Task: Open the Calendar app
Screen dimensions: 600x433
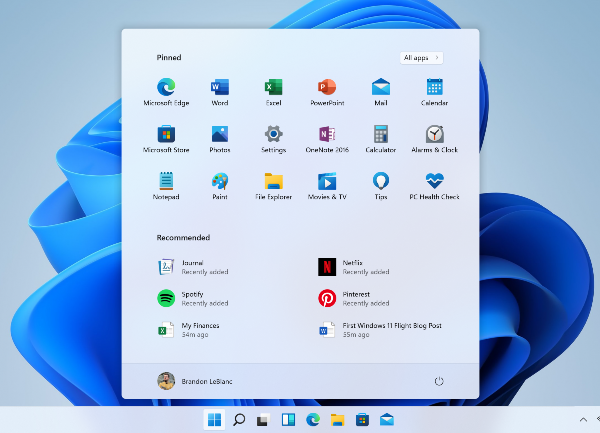Action: click(434, 92)
